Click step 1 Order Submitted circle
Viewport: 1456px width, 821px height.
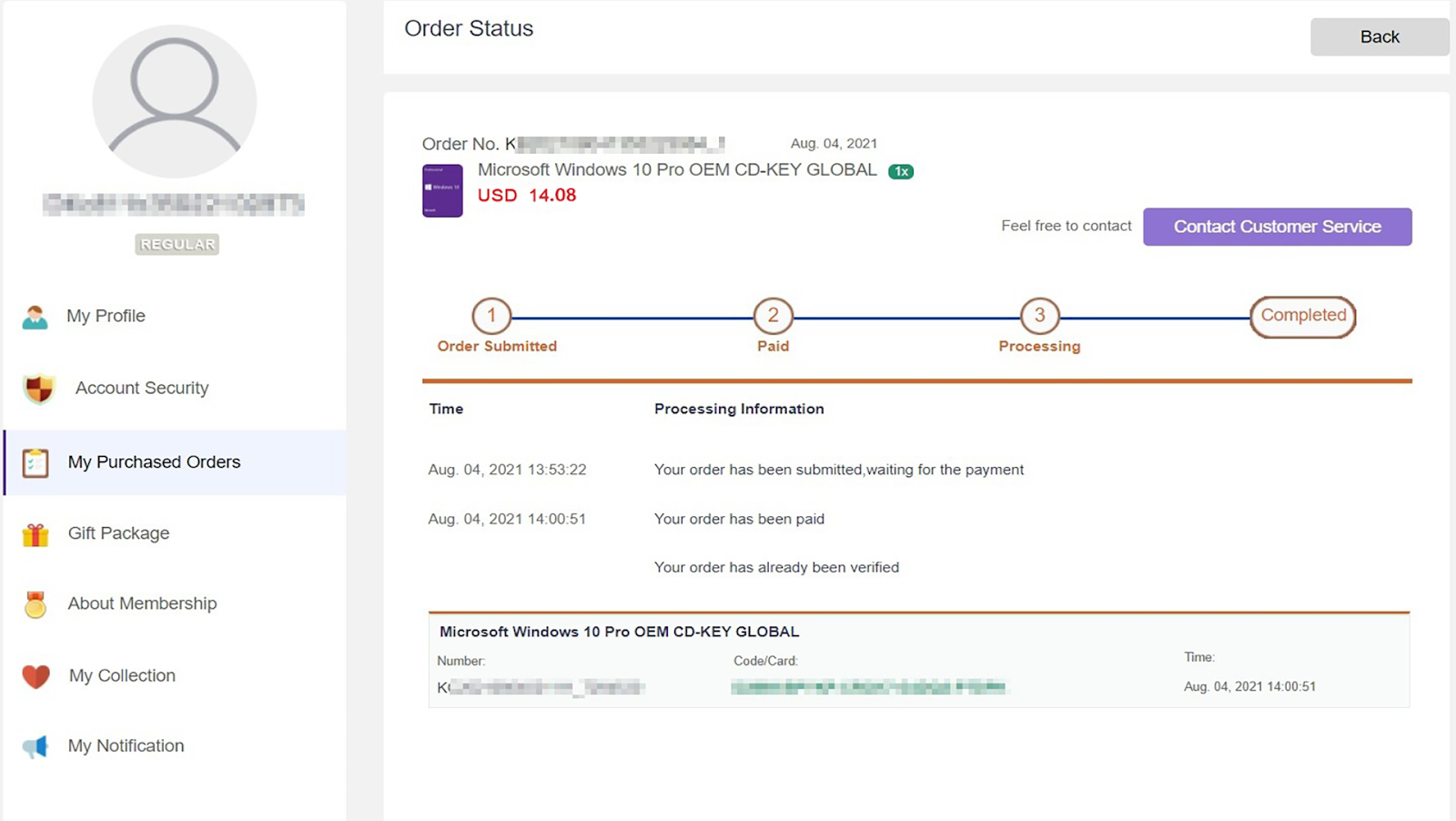point(491,316)
